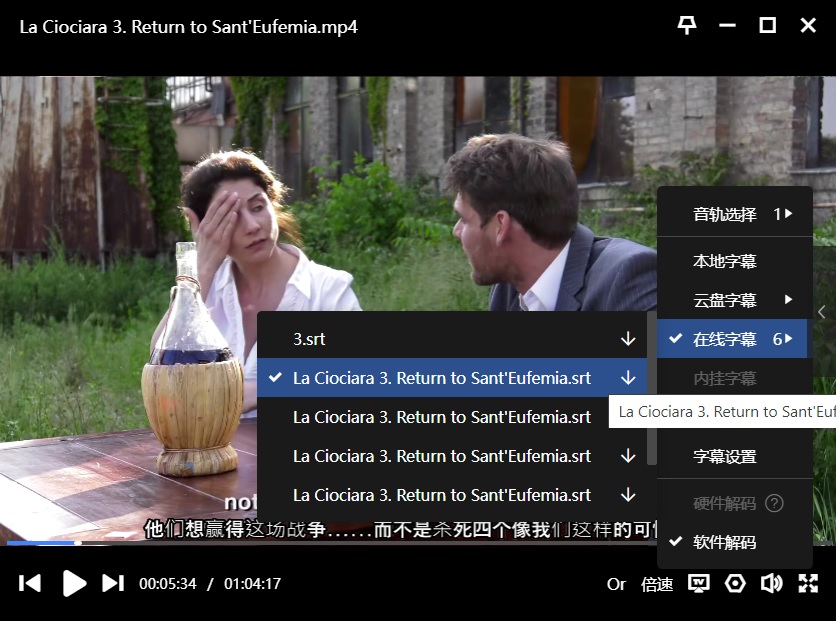Select the 3.srt subtitle
Image resolution: width=836 pixels, height=621 pixels.
(x=309, y=339)
